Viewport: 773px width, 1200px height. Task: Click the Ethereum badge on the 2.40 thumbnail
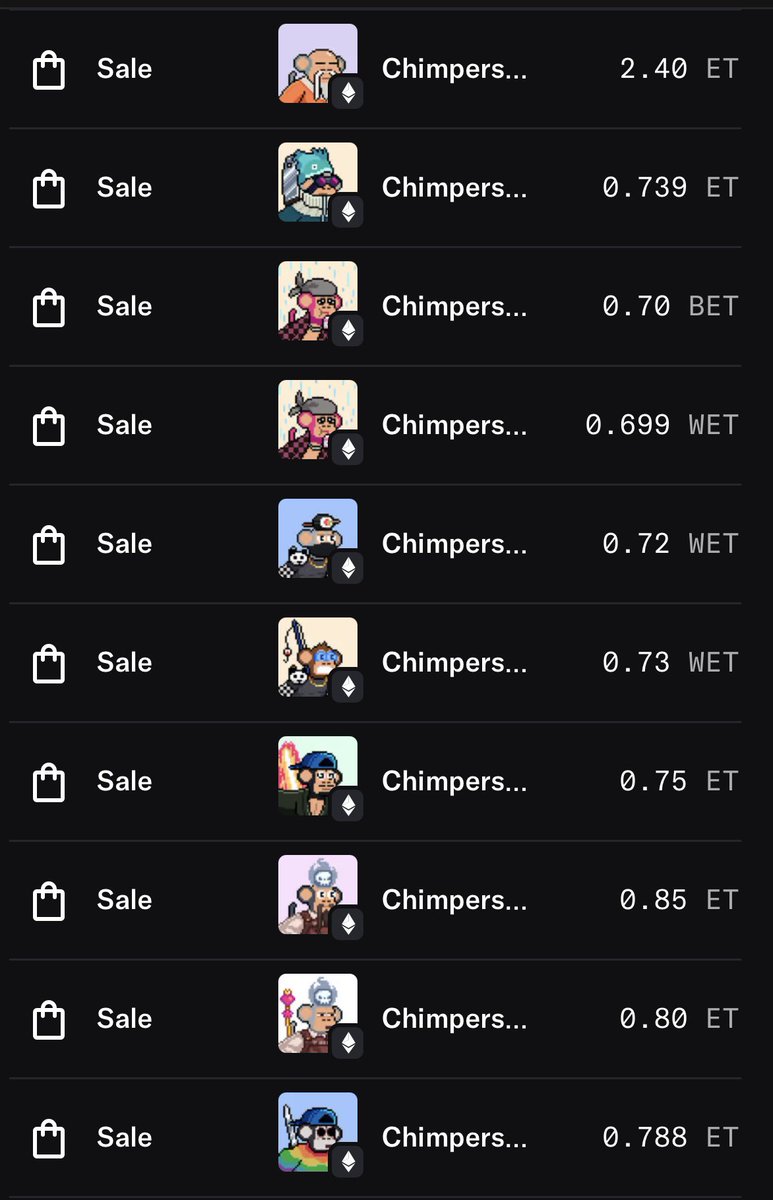pyautogui.click(x=348, y=93)
